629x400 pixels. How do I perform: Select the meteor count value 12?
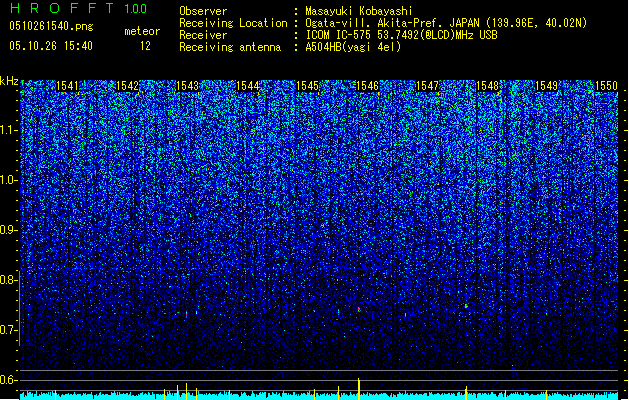145,46
